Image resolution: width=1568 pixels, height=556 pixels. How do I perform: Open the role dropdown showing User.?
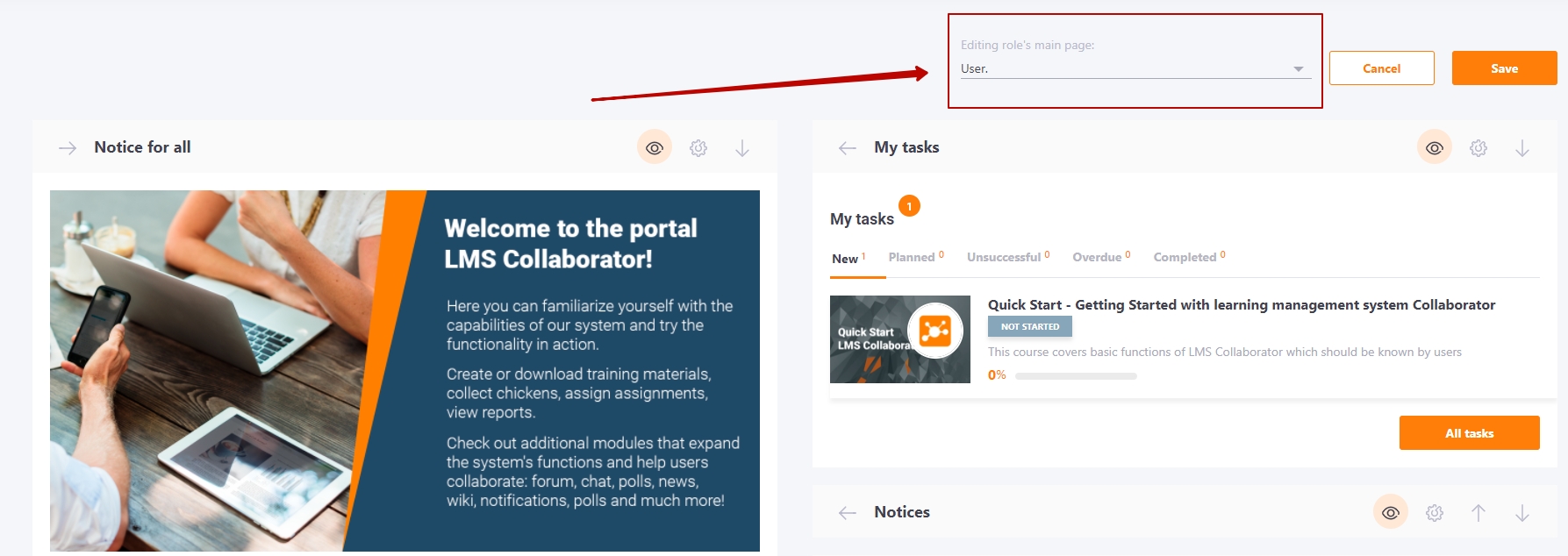point(1135,68)
